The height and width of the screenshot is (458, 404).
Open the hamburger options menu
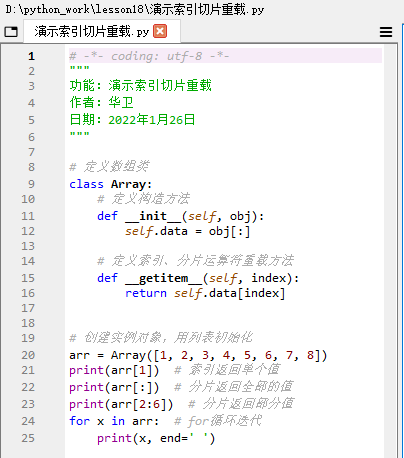click(x=386, y=32)
